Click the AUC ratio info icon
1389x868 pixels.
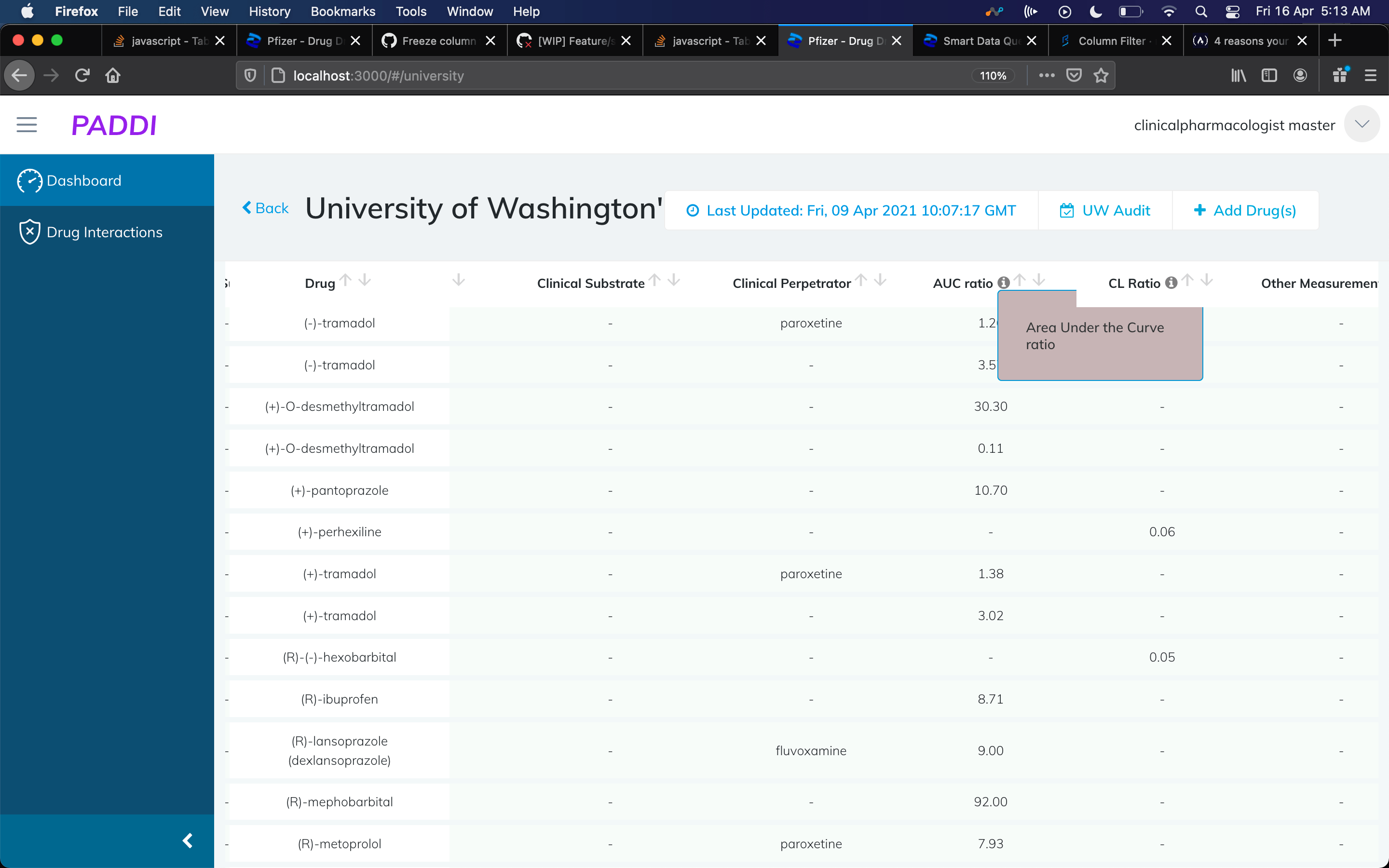coord(1003,283)
